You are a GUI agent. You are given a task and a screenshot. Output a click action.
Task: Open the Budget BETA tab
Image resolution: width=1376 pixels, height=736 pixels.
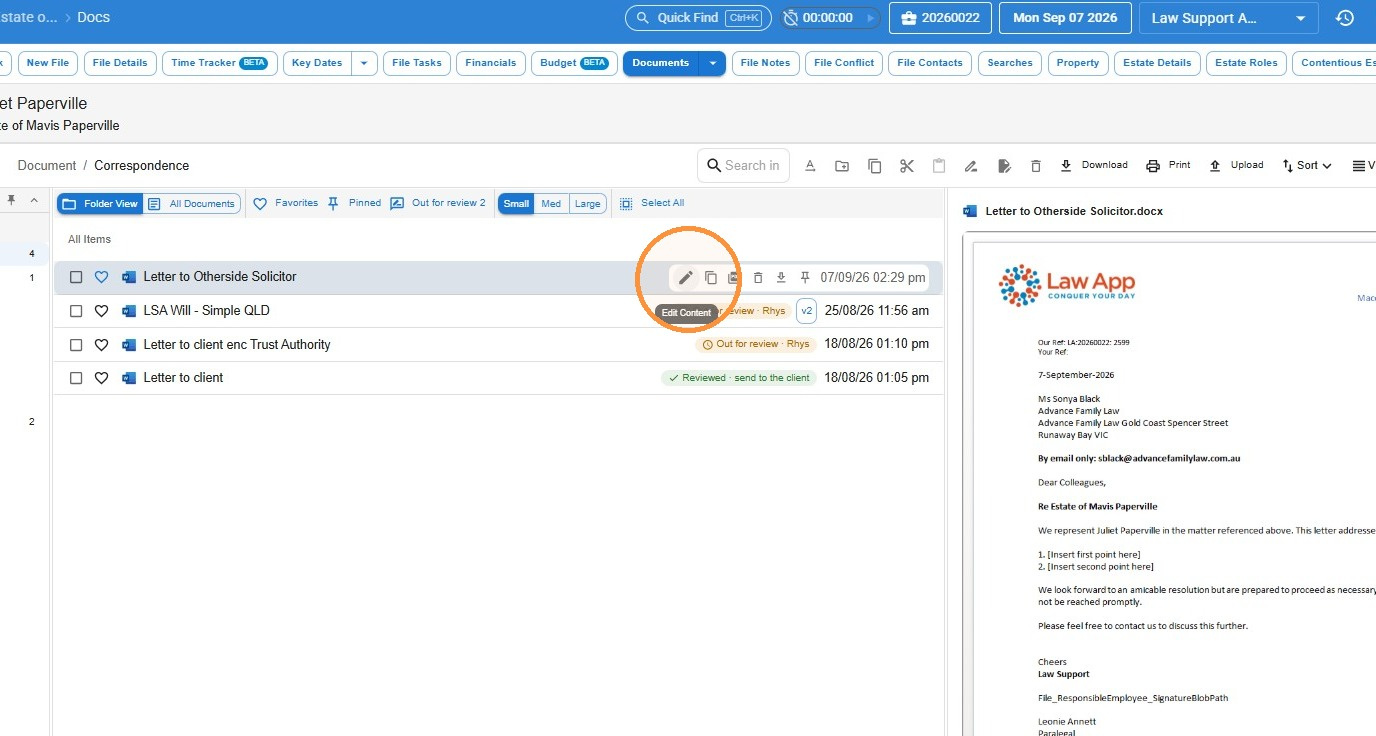[x=574, y=63]
